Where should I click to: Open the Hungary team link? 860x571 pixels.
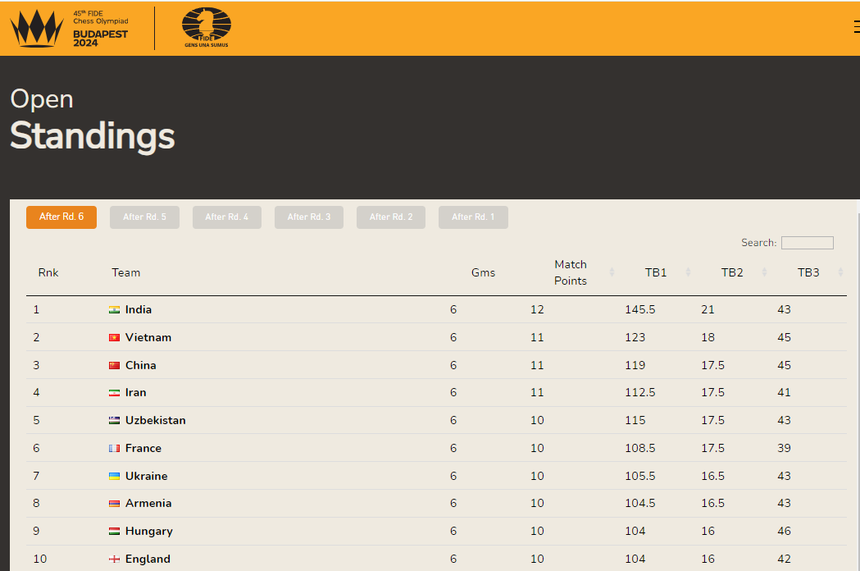pos(149,532)
